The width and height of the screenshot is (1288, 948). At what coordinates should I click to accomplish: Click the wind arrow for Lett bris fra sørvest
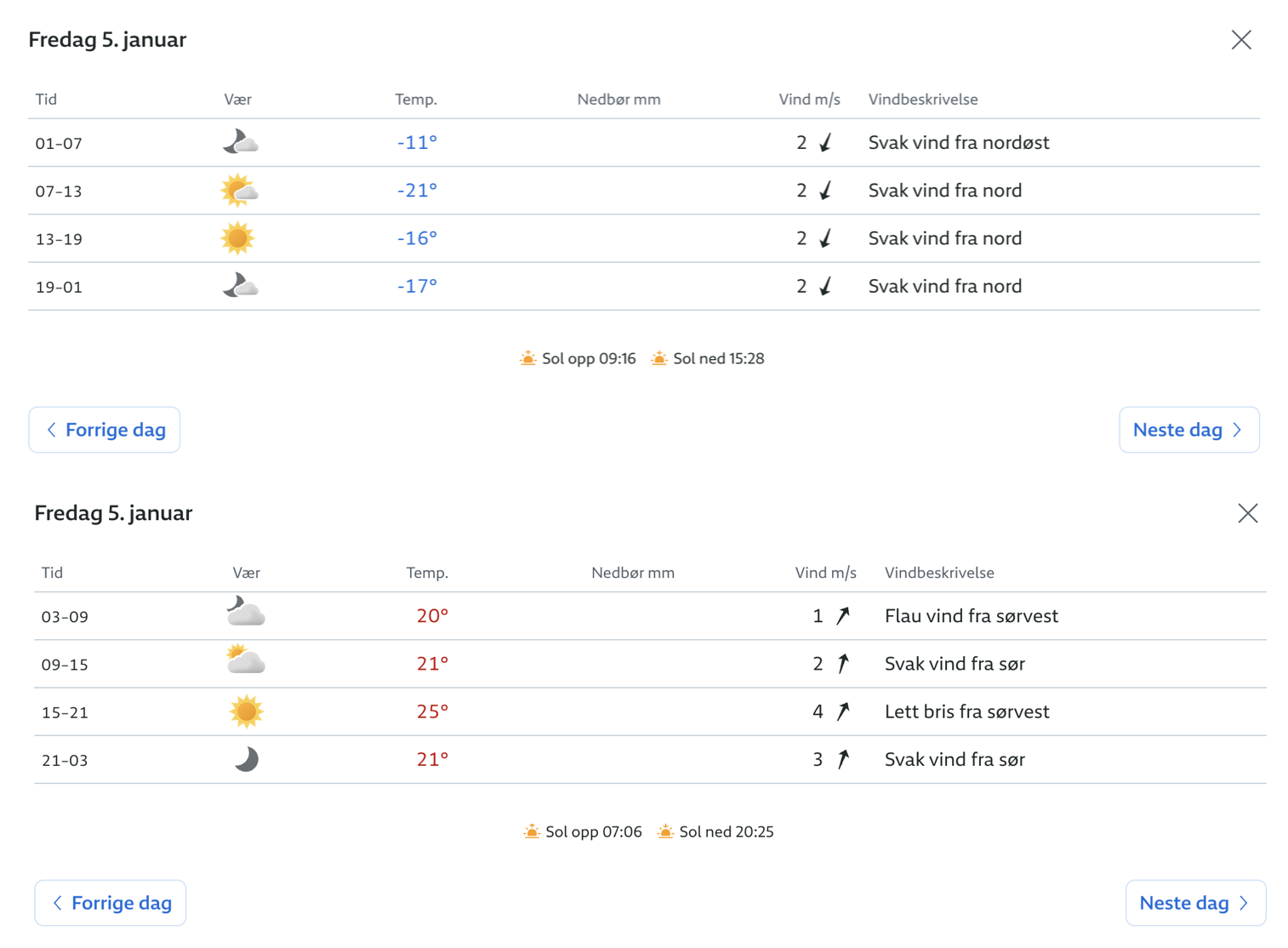842,711
